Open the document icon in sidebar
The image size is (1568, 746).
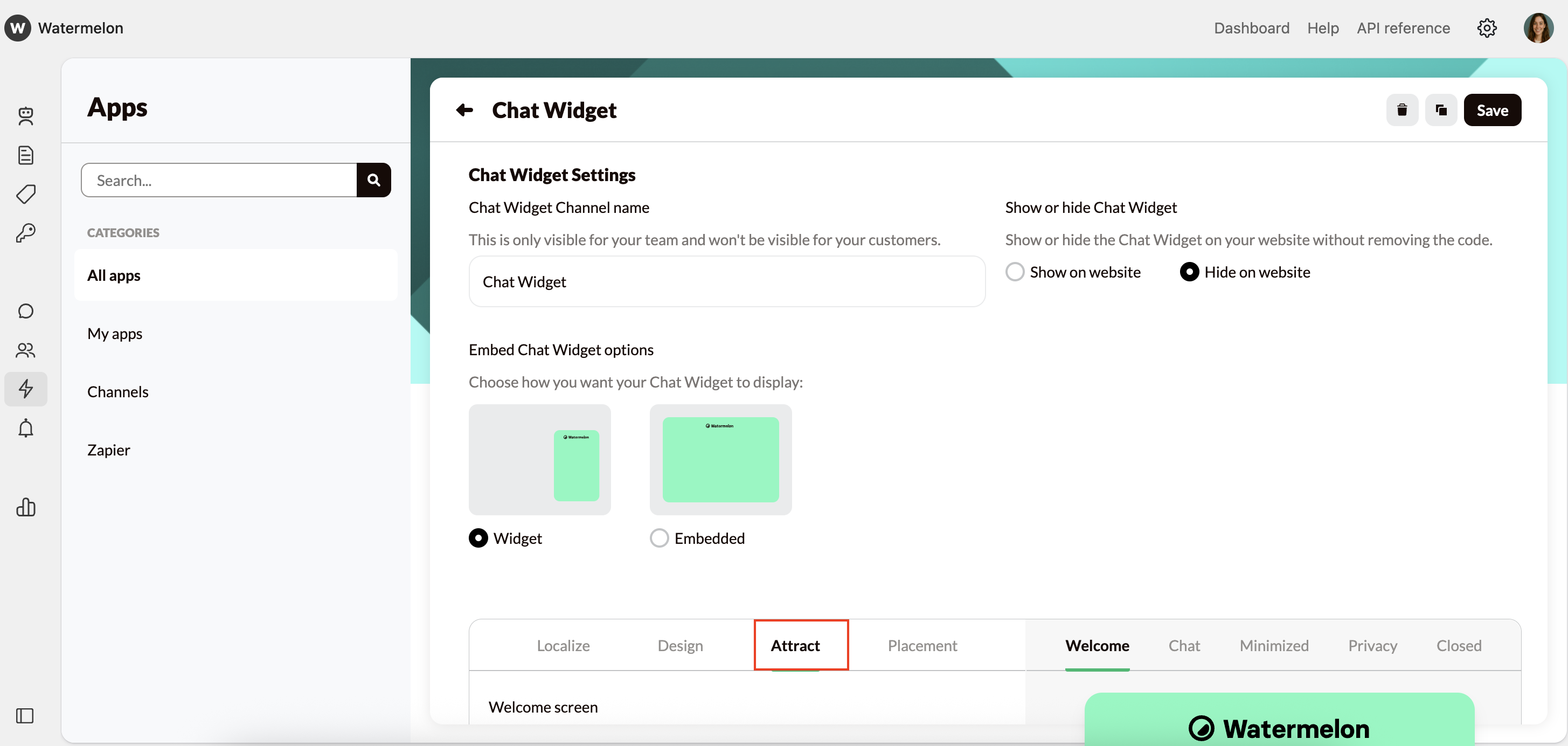tap(25, 155)
